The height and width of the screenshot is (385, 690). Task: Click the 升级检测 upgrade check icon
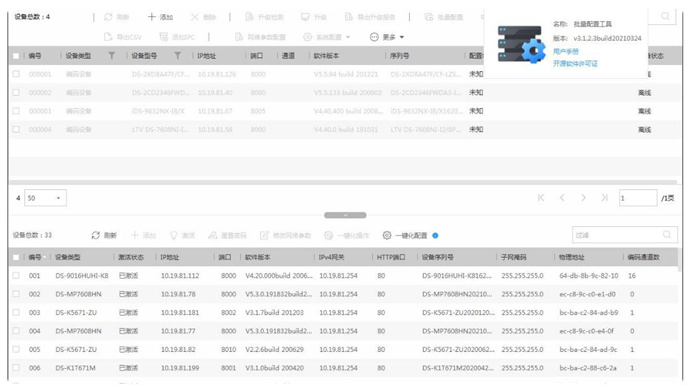(250, 17)
